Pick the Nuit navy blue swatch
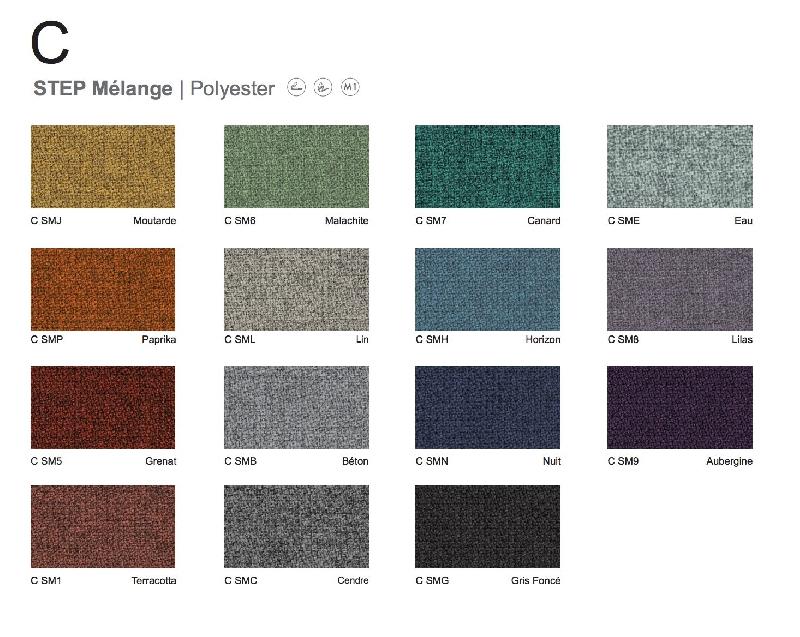Image resolution: width=800 pixels, height=637 pixels. 487,407
